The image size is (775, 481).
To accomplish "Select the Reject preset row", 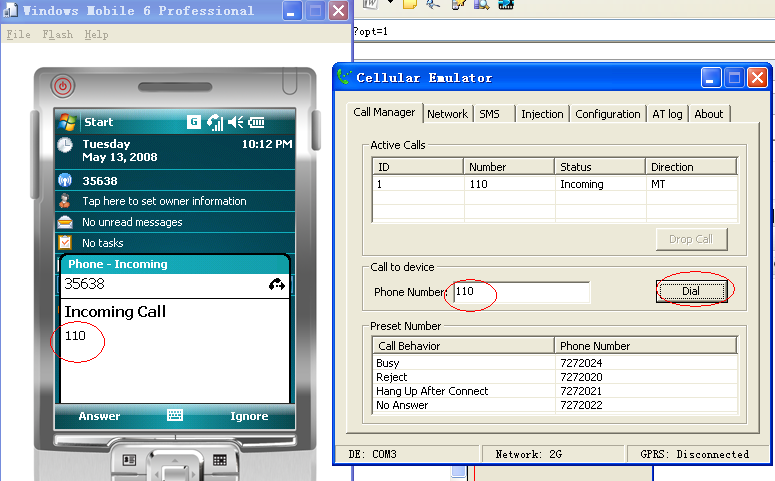I will (x=555, y=377).
